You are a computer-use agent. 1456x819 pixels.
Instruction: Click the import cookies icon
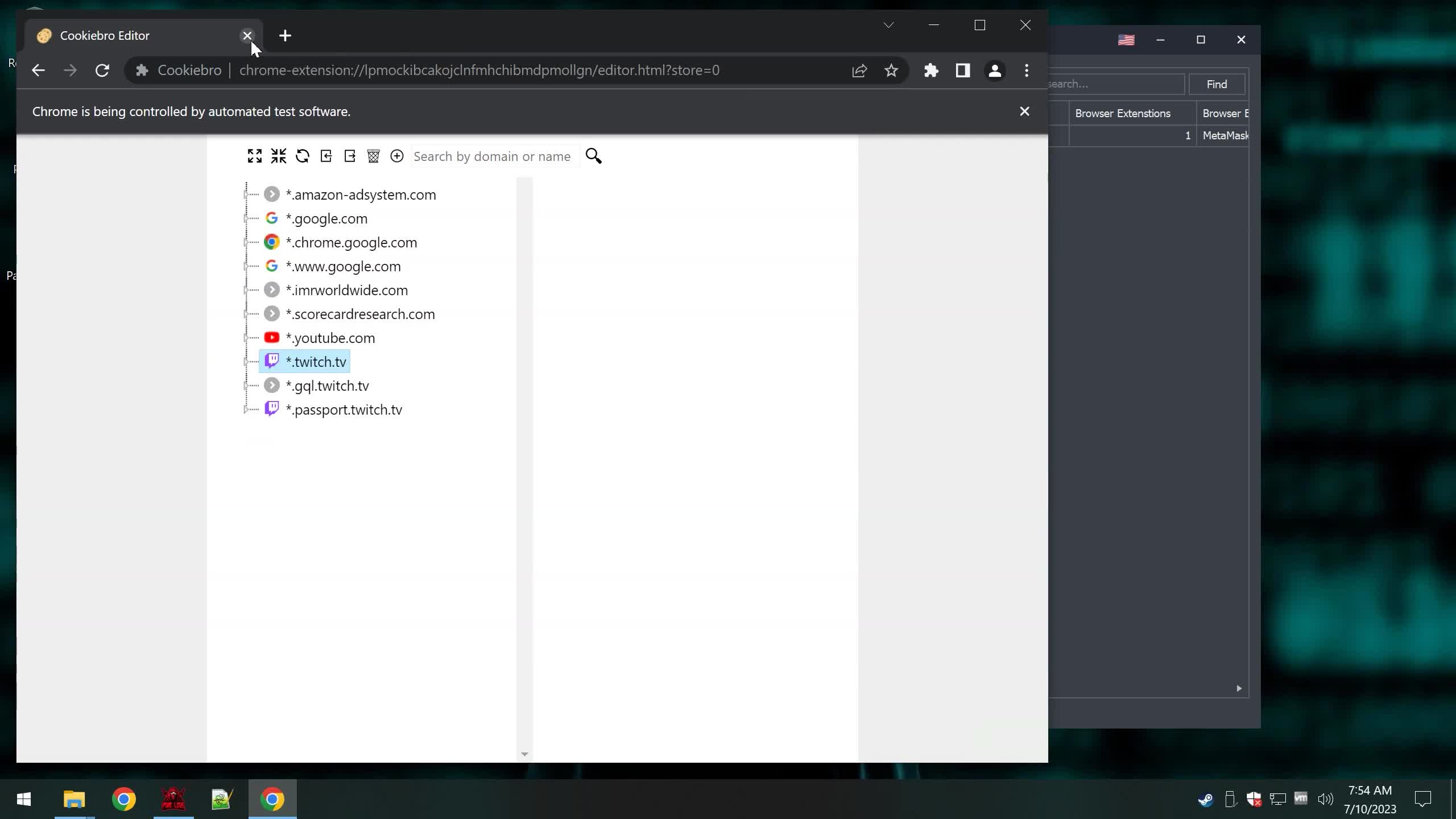(x=326, y=156)
